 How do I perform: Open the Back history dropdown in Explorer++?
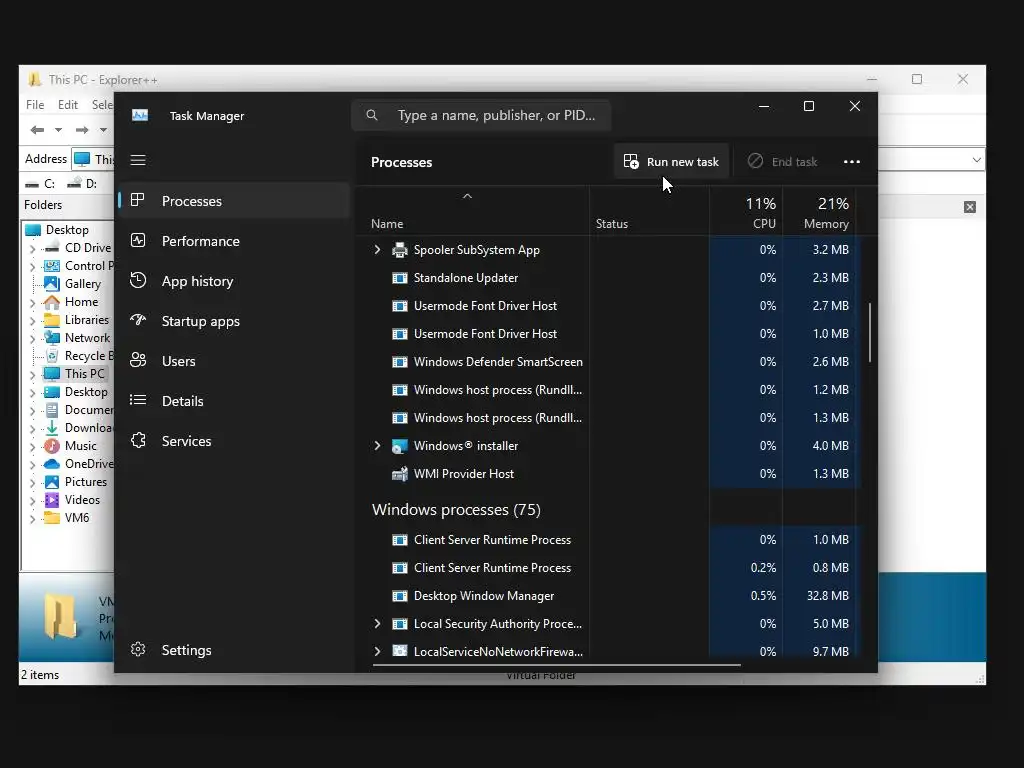58,130
